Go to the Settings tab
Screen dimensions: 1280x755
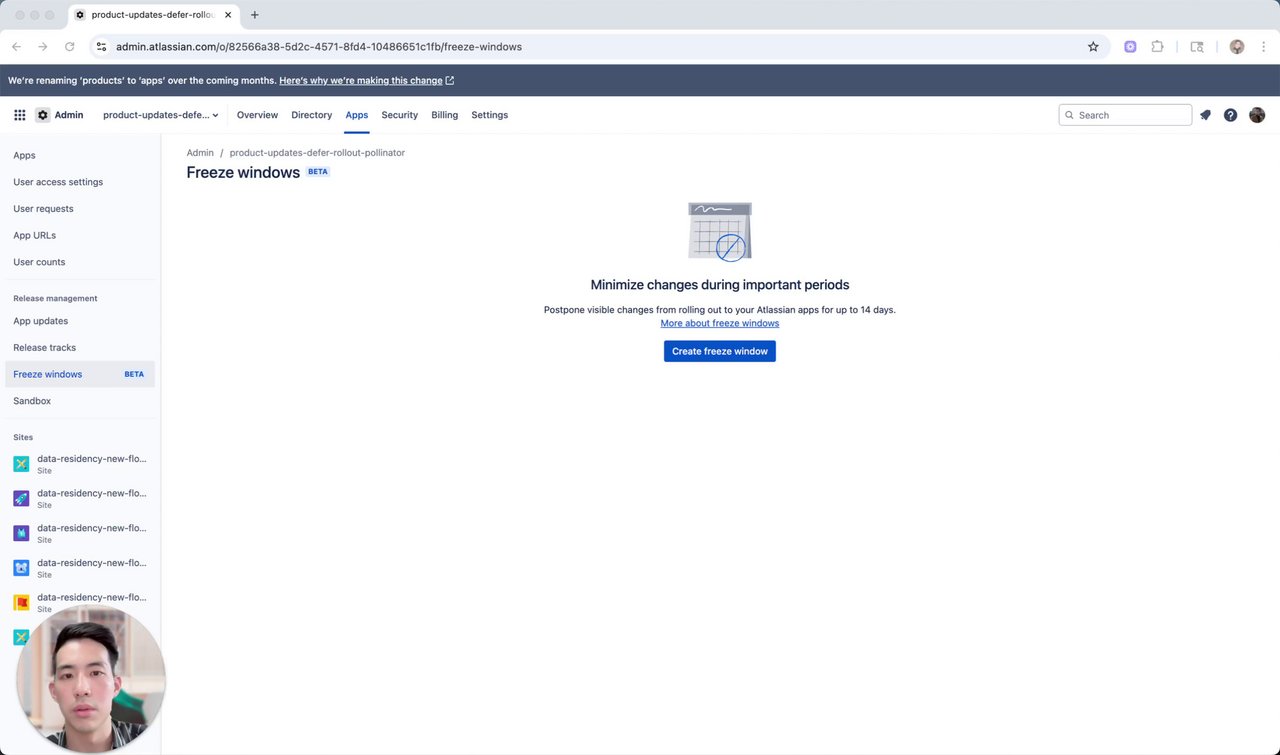coord(489,115)
